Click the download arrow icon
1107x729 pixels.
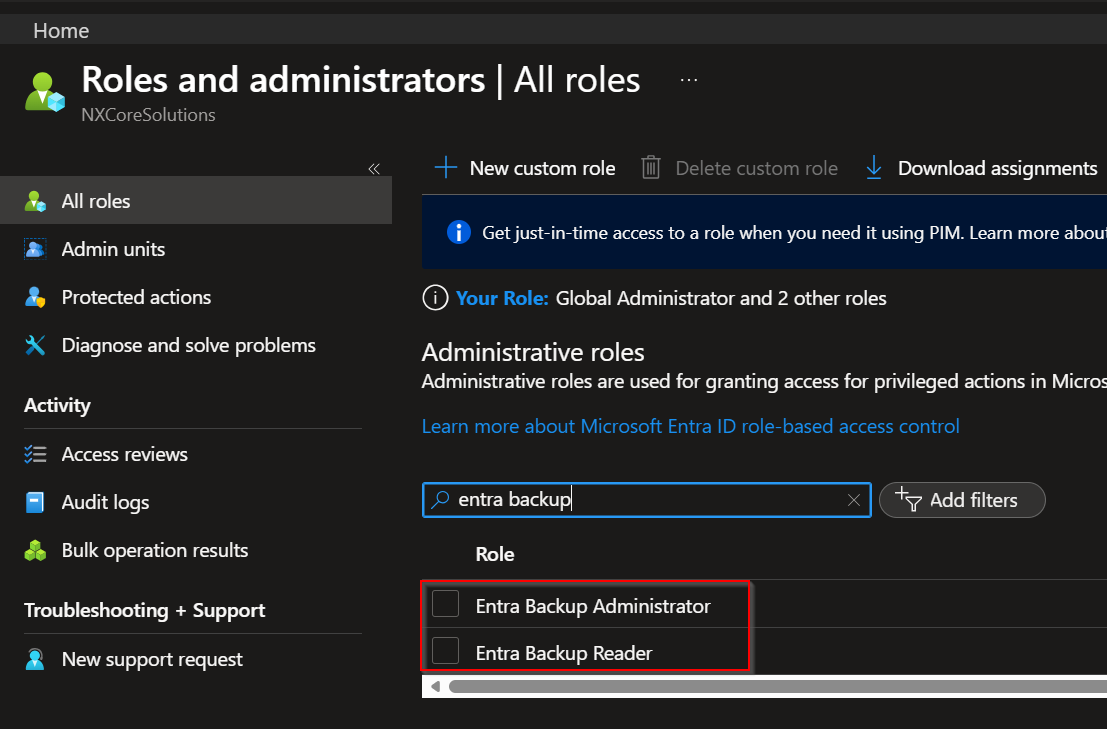click(873, 168)
